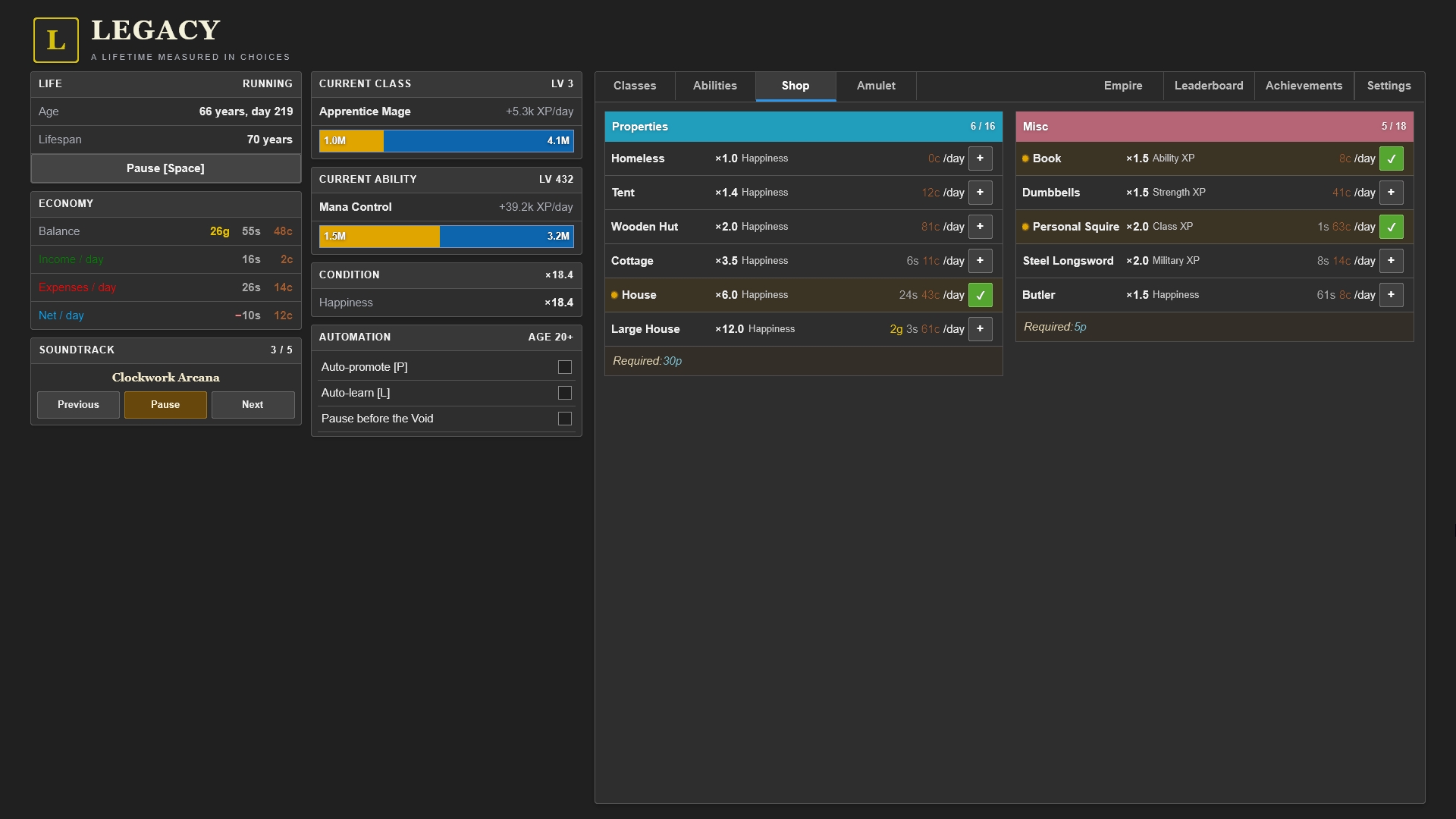
Task: Click the plus icon for Steel Longsword
Action: [x=1391, y=261]
